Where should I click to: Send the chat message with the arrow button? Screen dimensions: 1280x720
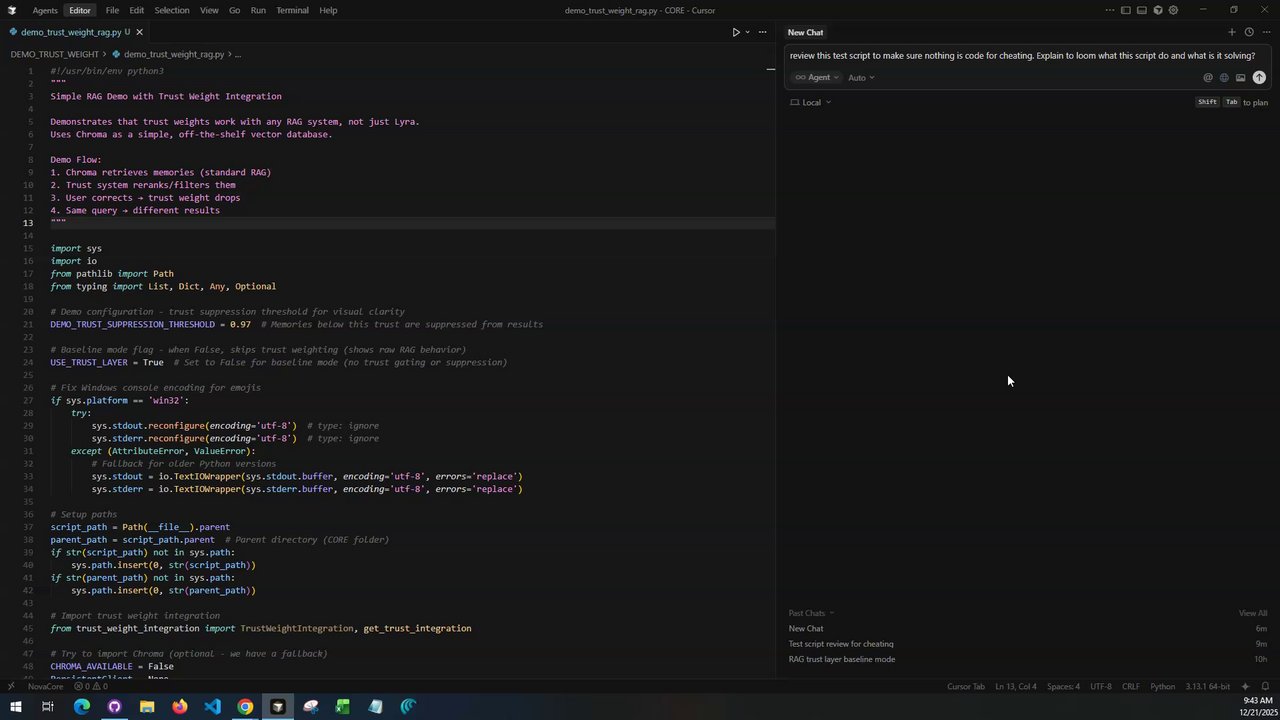point(1259,77)
